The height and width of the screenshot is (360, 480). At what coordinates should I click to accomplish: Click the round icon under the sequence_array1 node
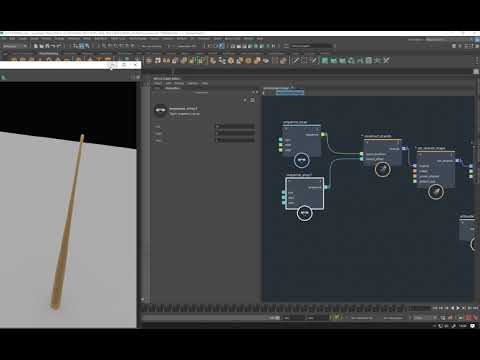tap(304, 213)
